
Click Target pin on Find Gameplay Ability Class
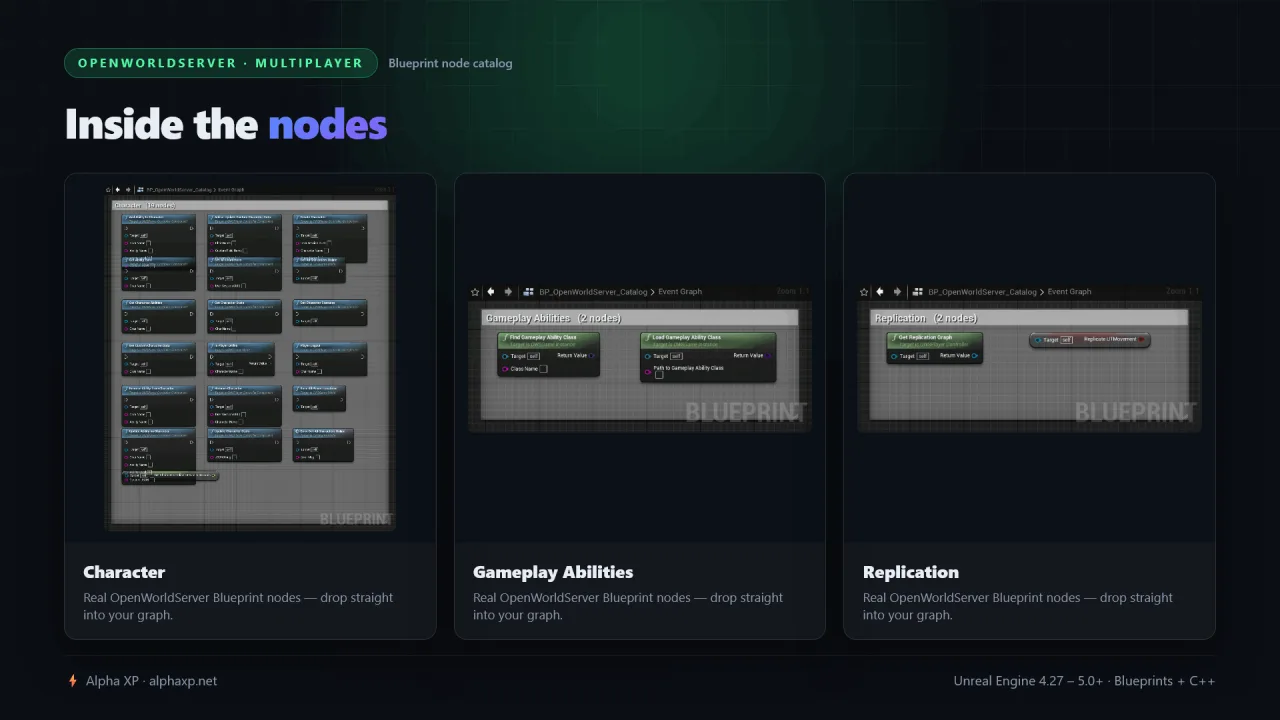click(x=505, y=356)
